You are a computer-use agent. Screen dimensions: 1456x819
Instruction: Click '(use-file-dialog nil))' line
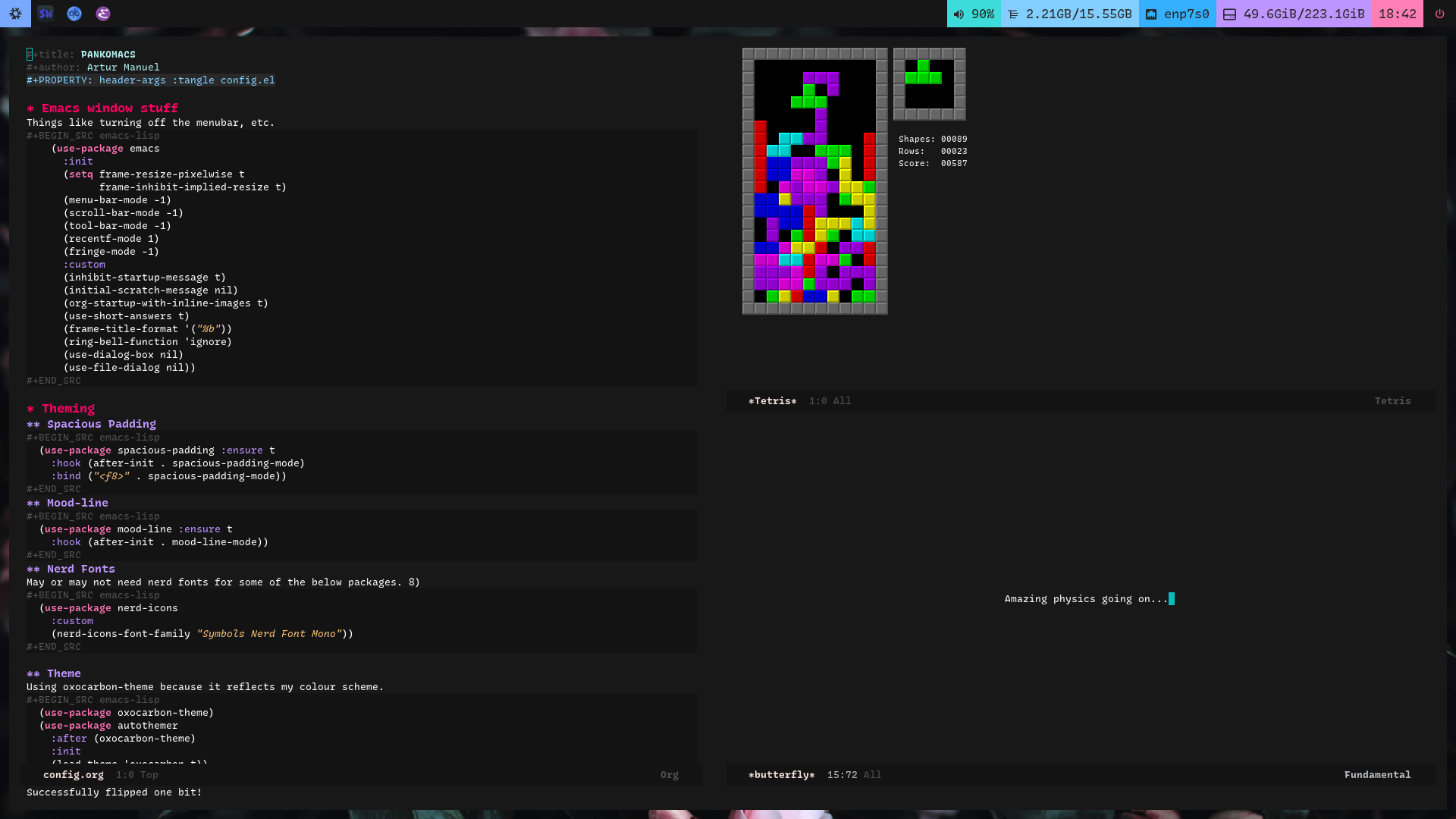tap(130, 368)
